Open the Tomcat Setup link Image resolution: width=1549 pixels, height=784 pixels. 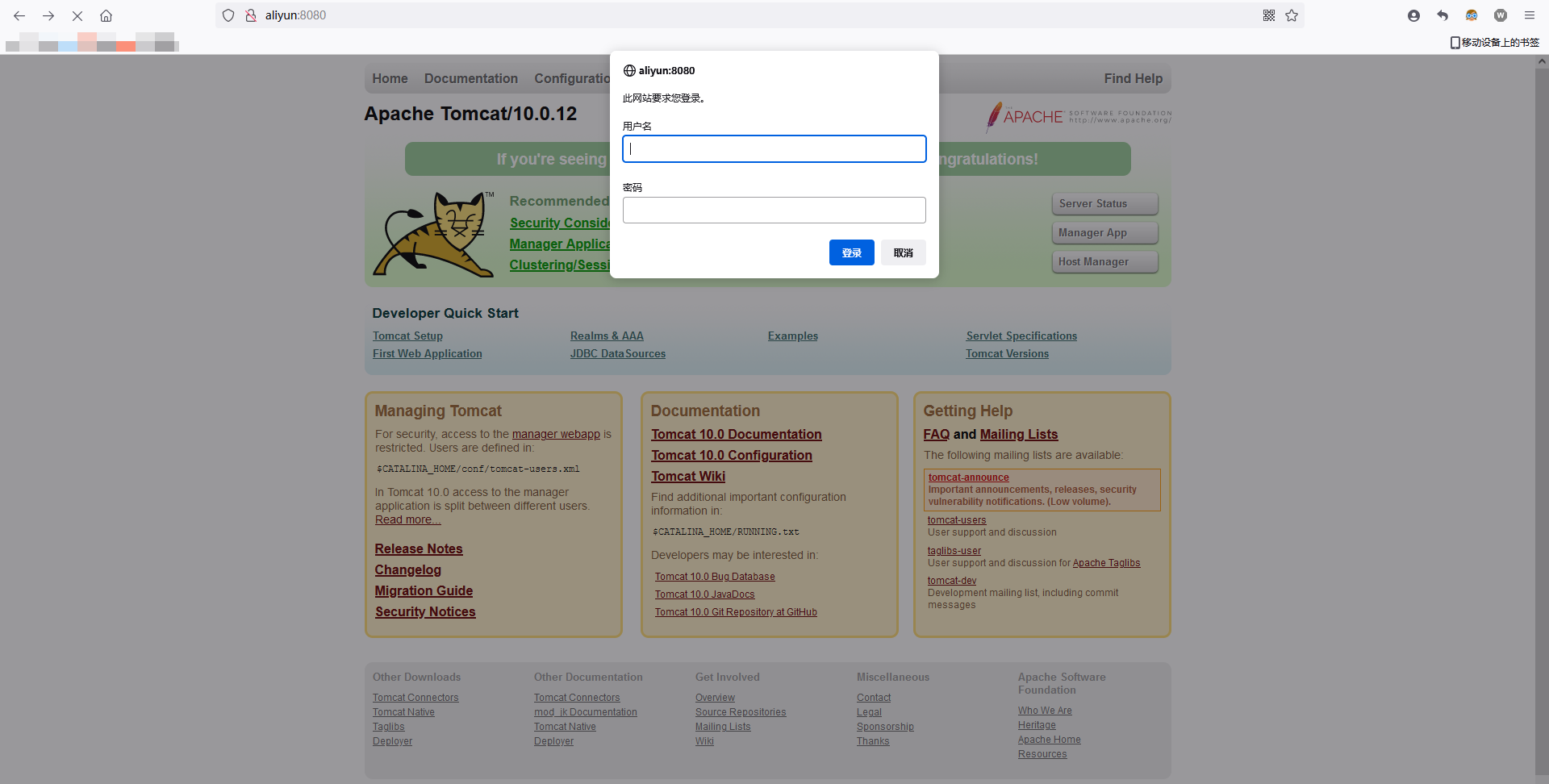tap(407, 336)
